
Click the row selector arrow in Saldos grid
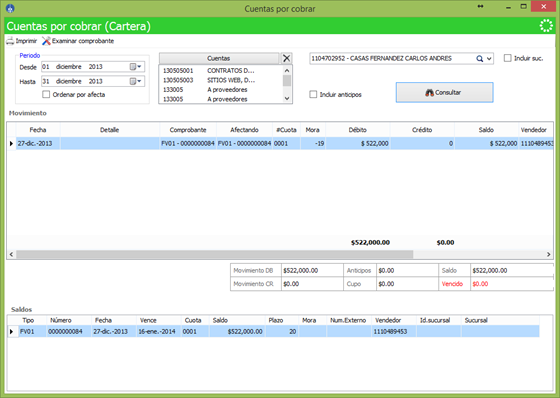pyautogui.click(x=11, y=332)
